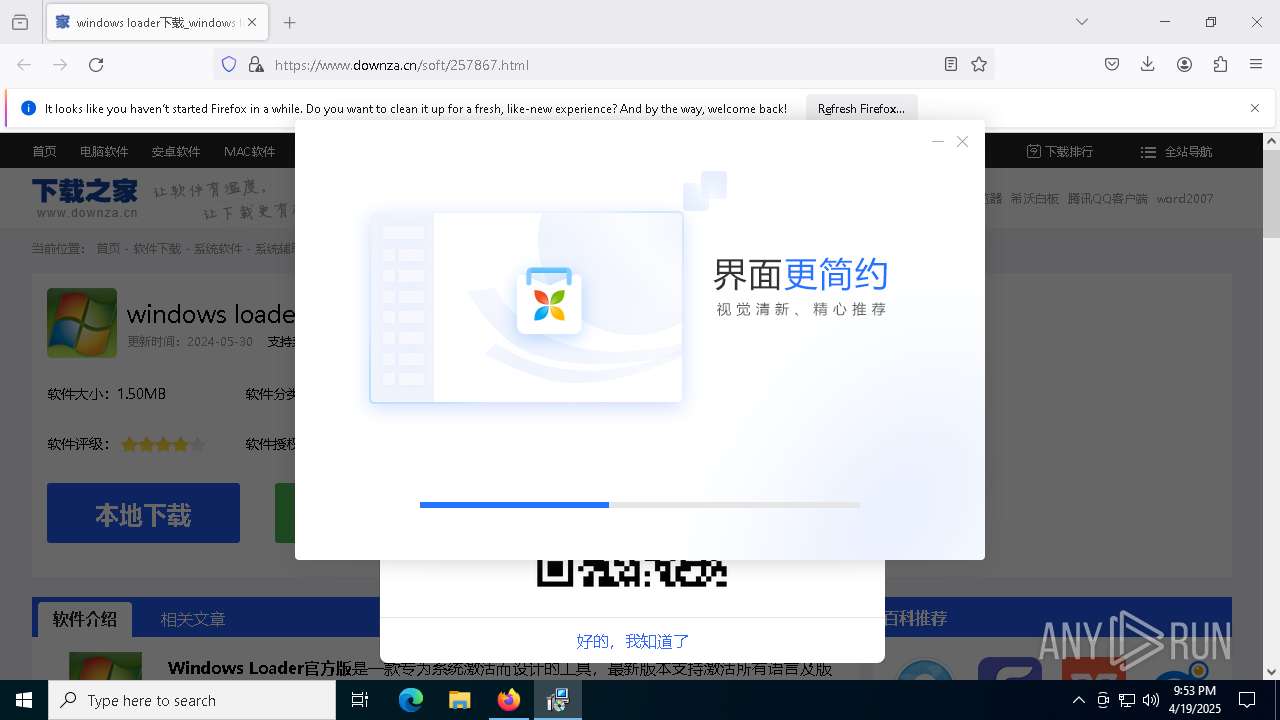The height and width of the screenshot is (720, 1280).
Task: Open the Firefox account icon
Action: (x=1184, y=64)
